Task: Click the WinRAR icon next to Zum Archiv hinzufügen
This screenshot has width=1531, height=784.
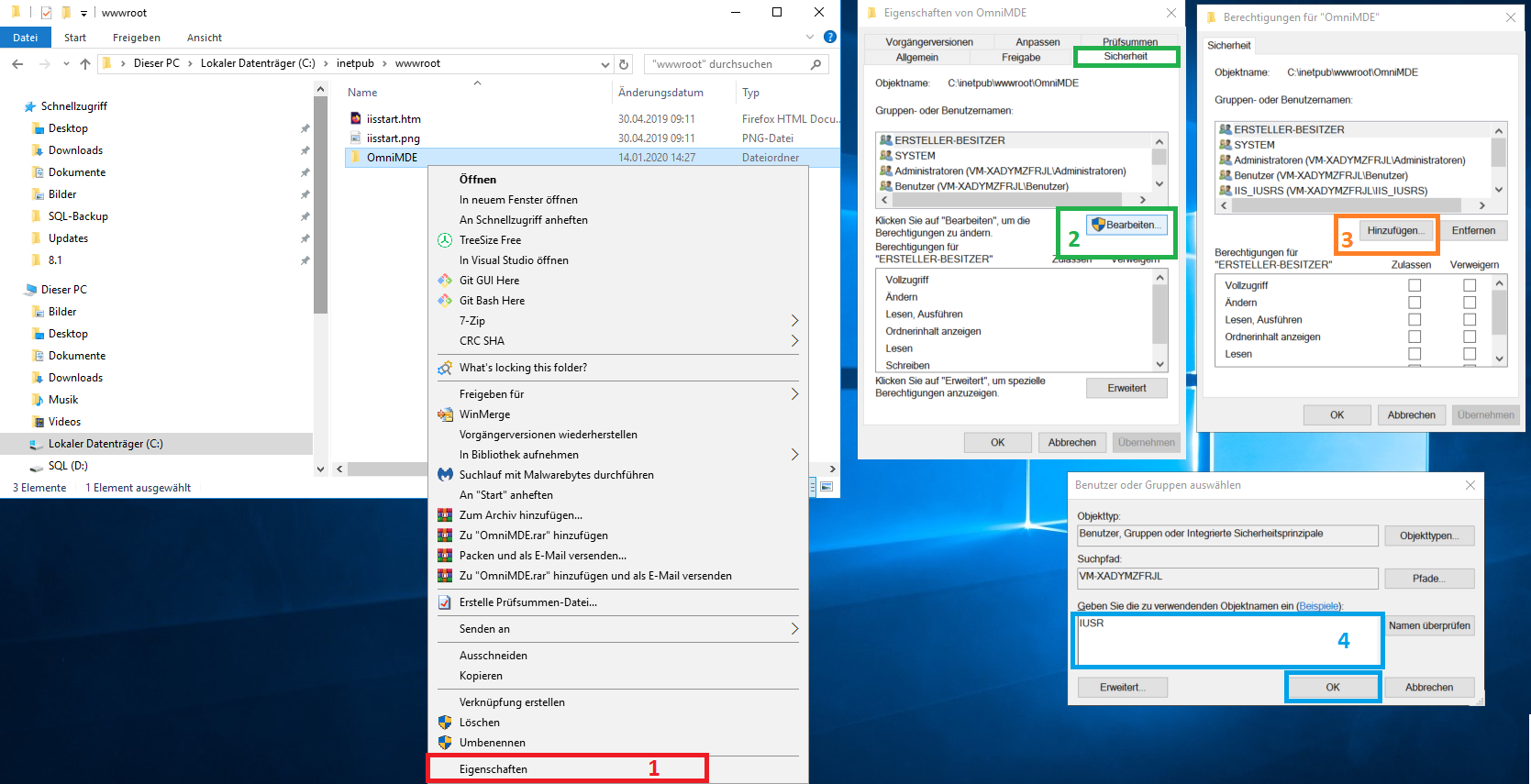Action: click(x=445, y=515)
